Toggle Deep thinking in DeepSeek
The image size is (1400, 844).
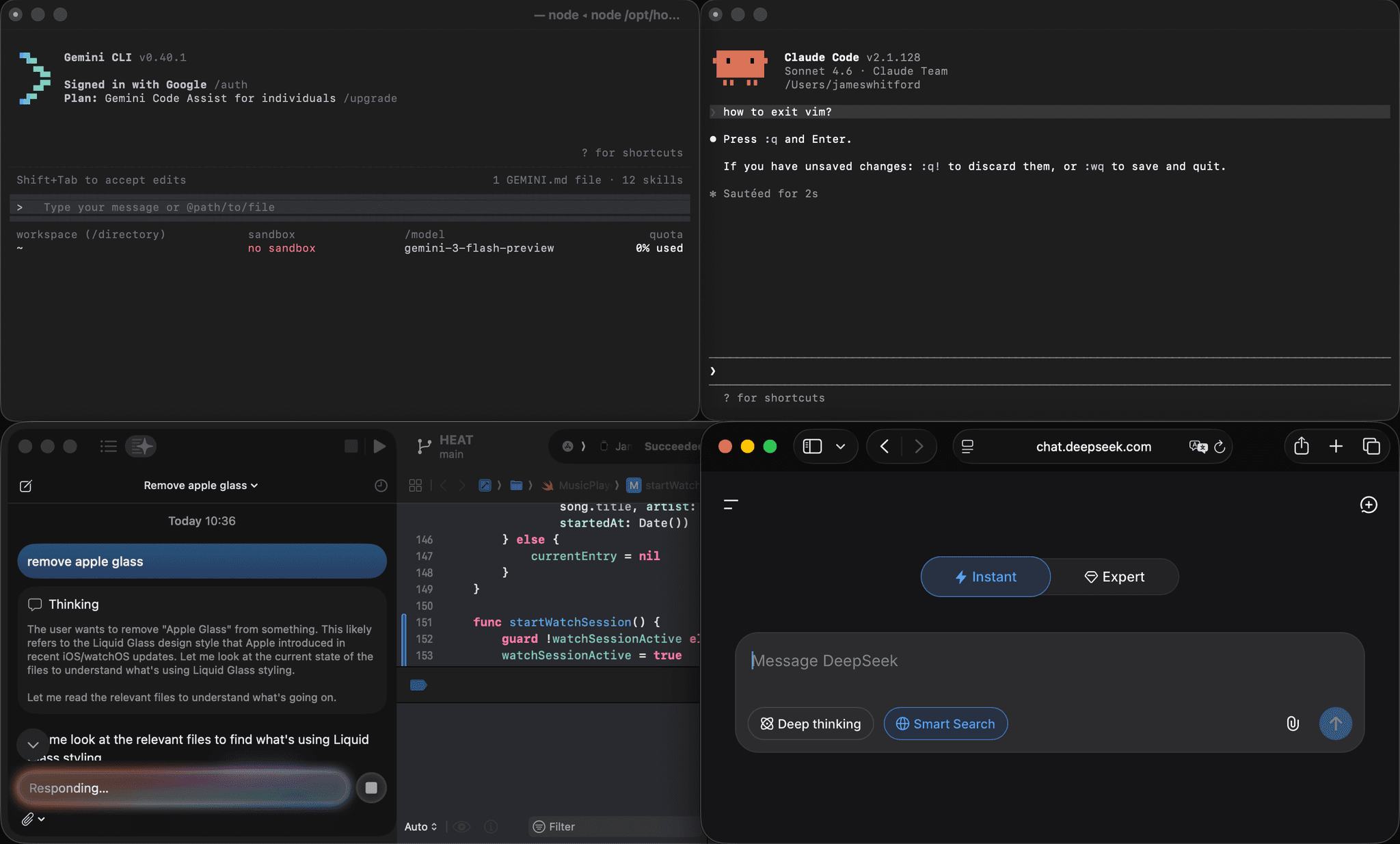tap(811, 724)
